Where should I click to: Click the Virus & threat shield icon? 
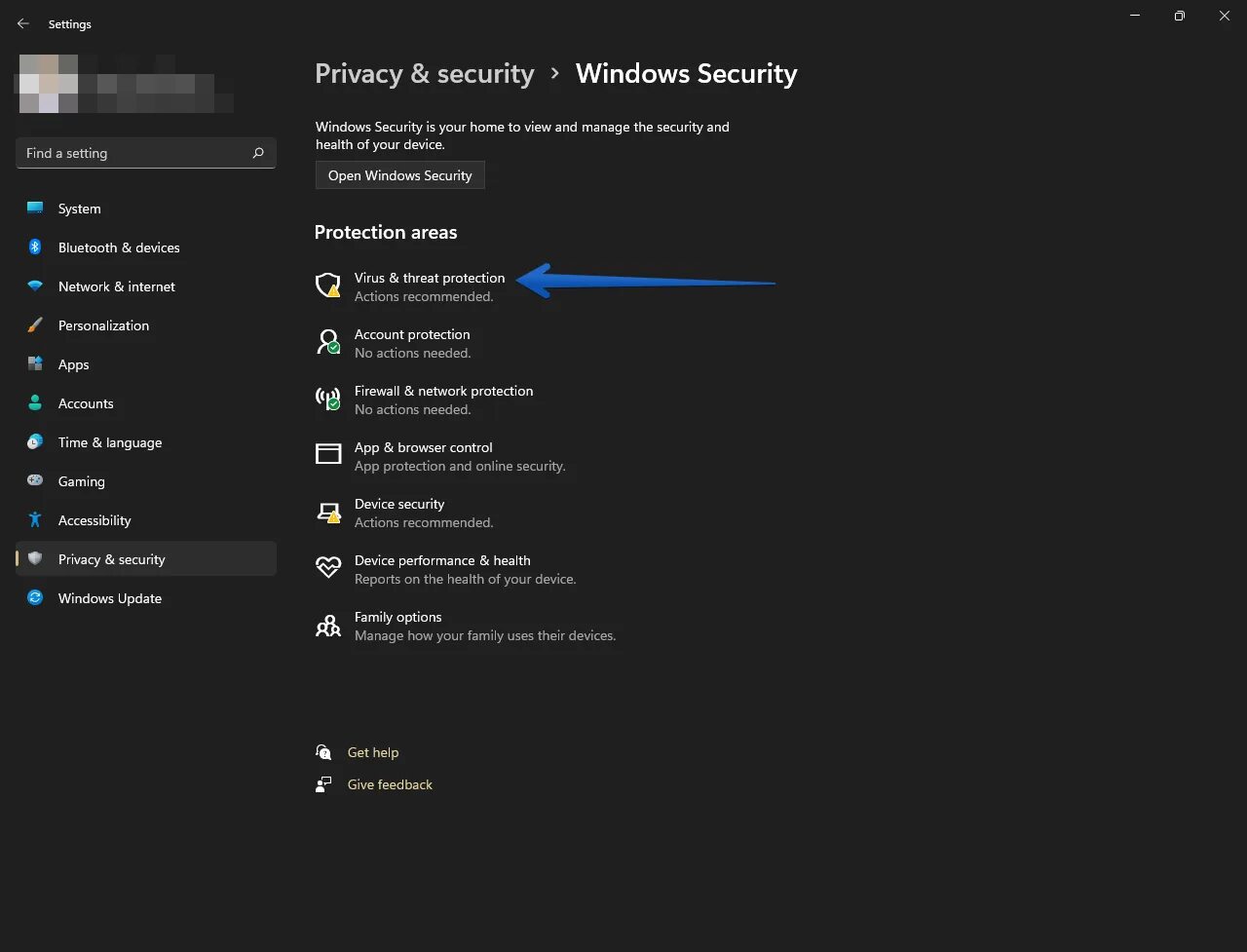tap(328, 286)
